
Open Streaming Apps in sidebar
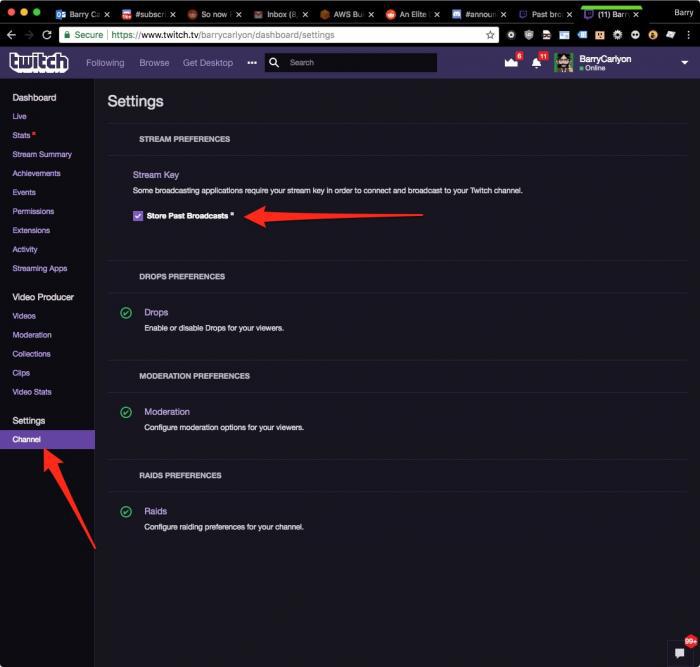click(40, 268)
